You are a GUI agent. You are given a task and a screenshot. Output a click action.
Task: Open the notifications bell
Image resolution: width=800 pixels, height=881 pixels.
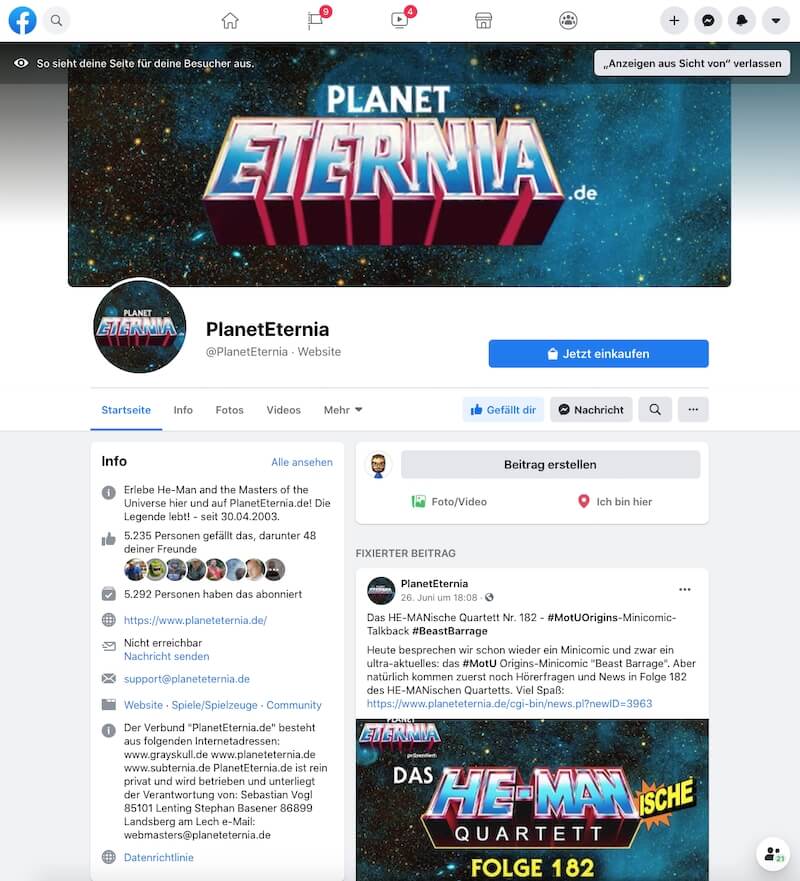pyautogui.click(x=742, y=21)
